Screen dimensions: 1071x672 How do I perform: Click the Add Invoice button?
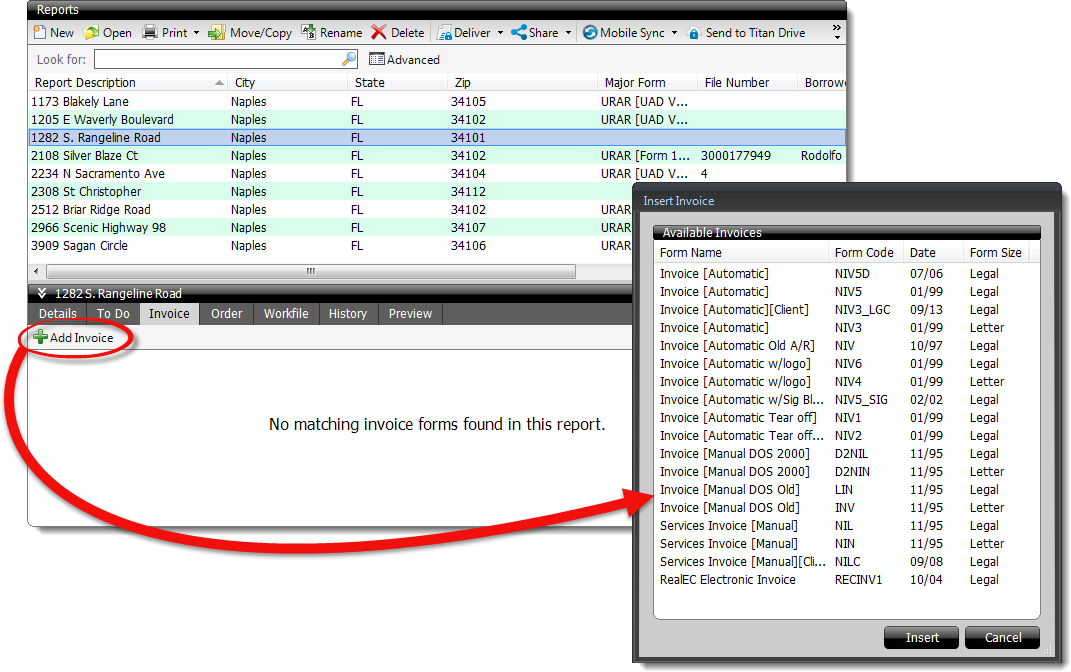[73, 338]
